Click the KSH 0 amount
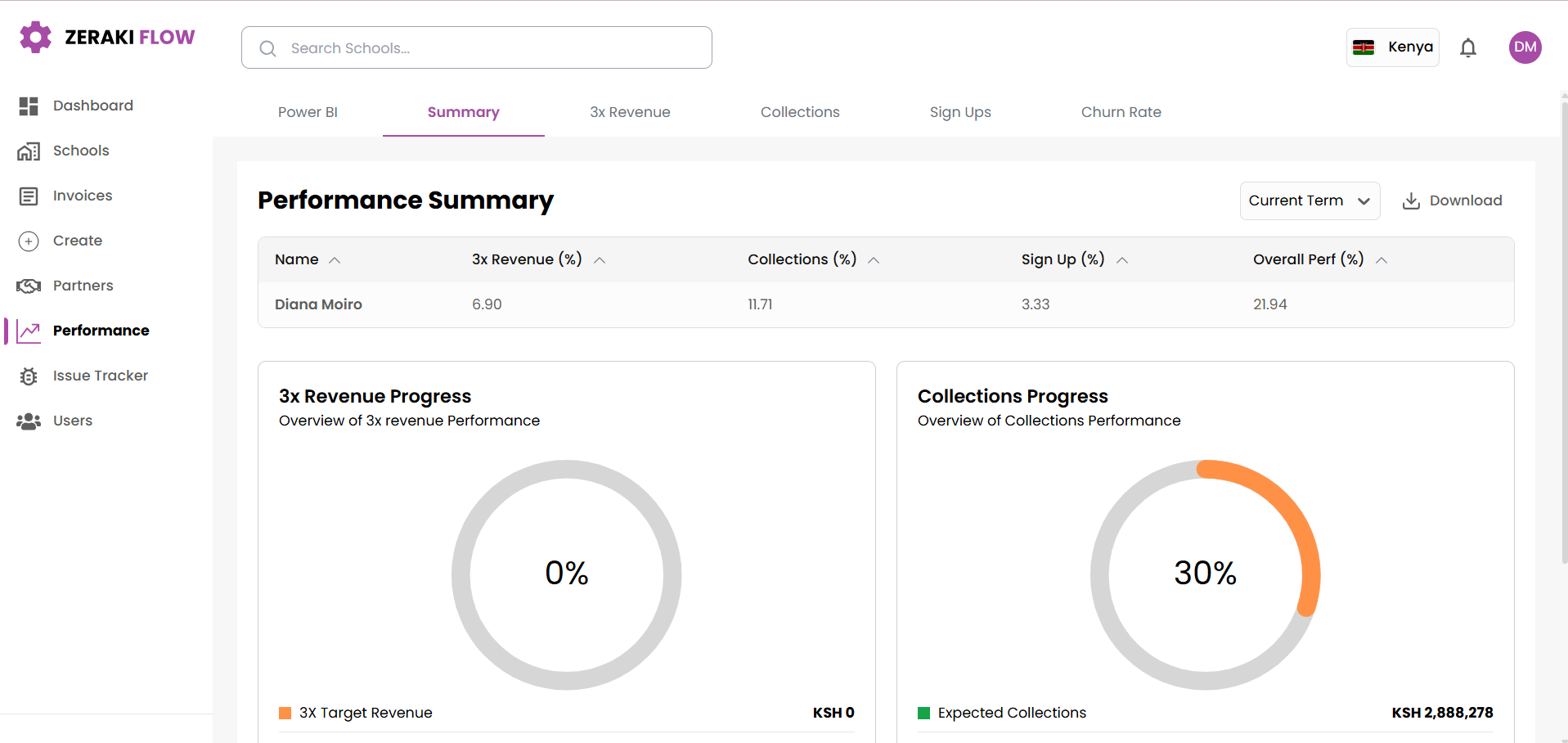The width and height of the screenshot is (1568, 743). pyautogui.click(x=833, y=713)
